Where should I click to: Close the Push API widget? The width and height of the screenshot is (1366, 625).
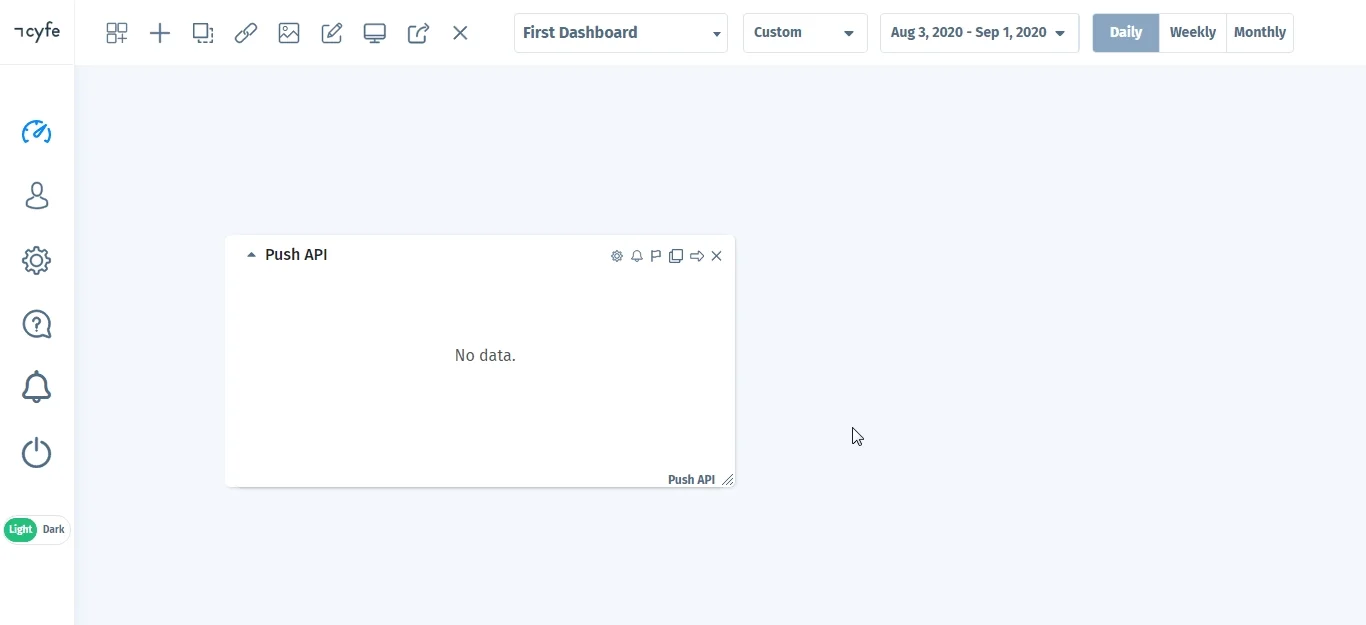pos(717,256)
